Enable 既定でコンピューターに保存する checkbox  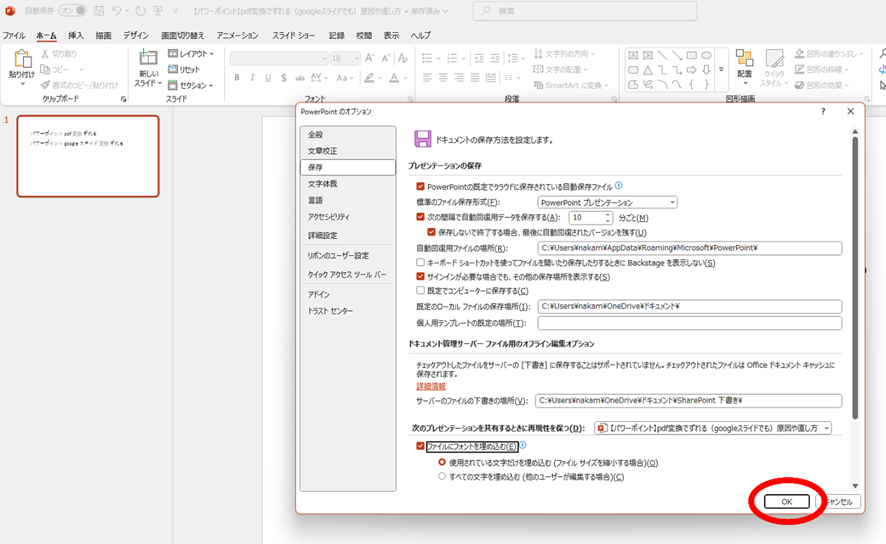click(421, 291)
